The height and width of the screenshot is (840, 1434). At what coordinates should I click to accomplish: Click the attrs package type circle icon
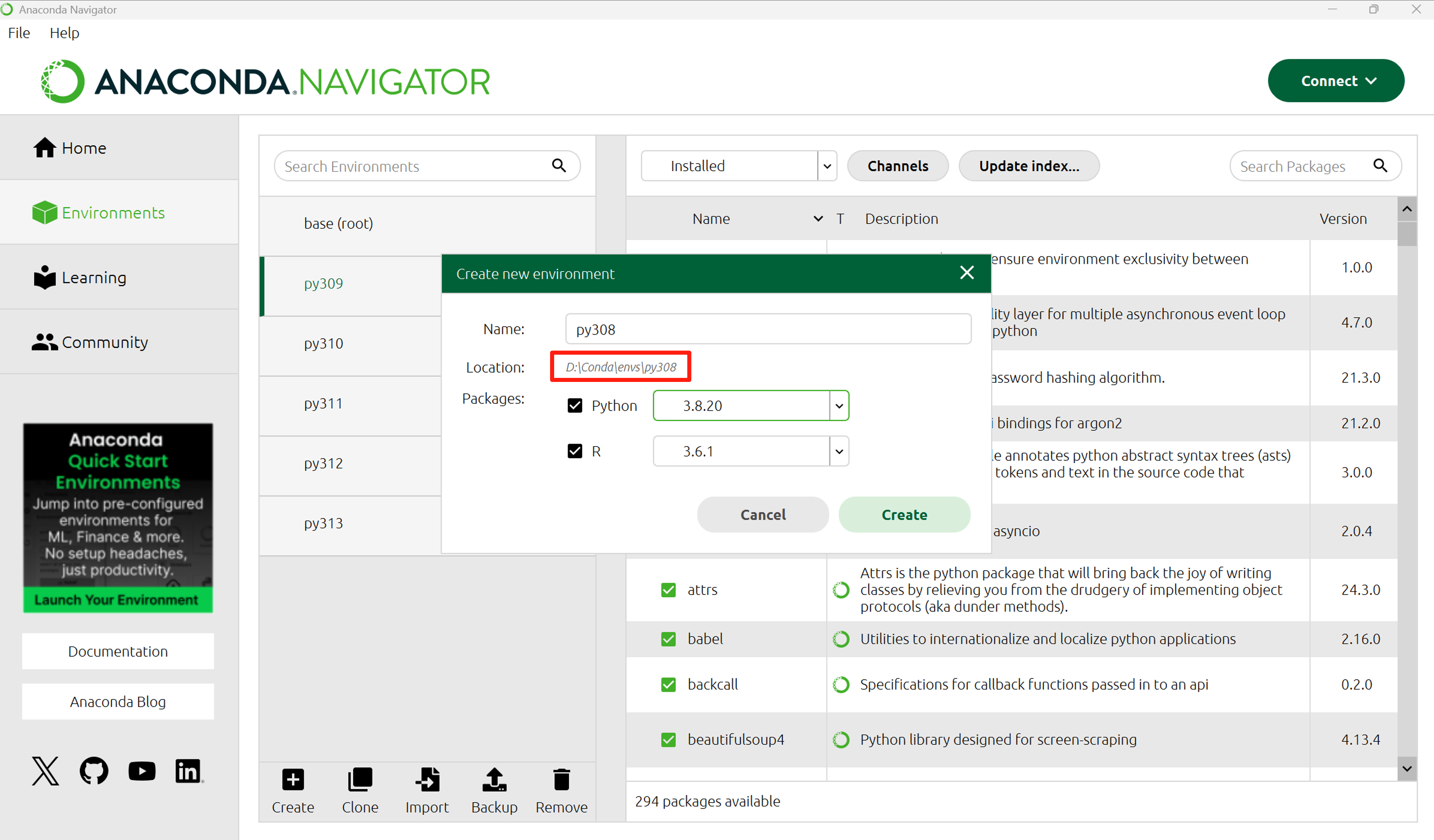click(x=841, y=590)
